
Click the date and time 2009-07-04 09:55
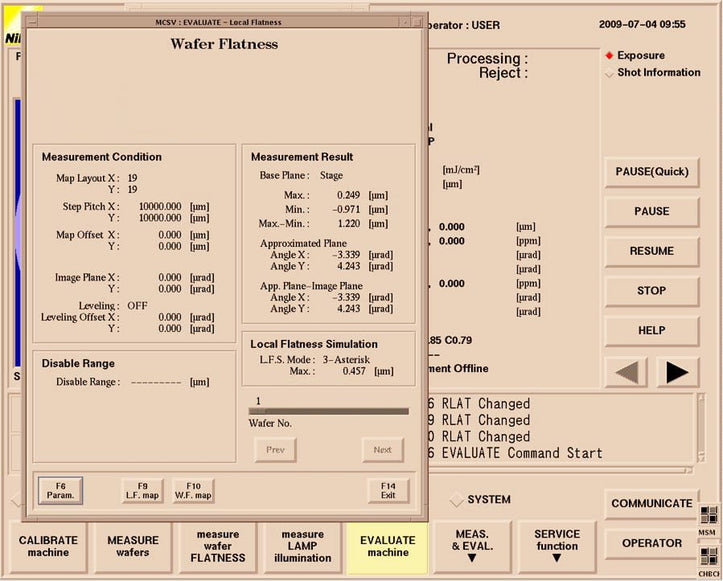[642, 24]
